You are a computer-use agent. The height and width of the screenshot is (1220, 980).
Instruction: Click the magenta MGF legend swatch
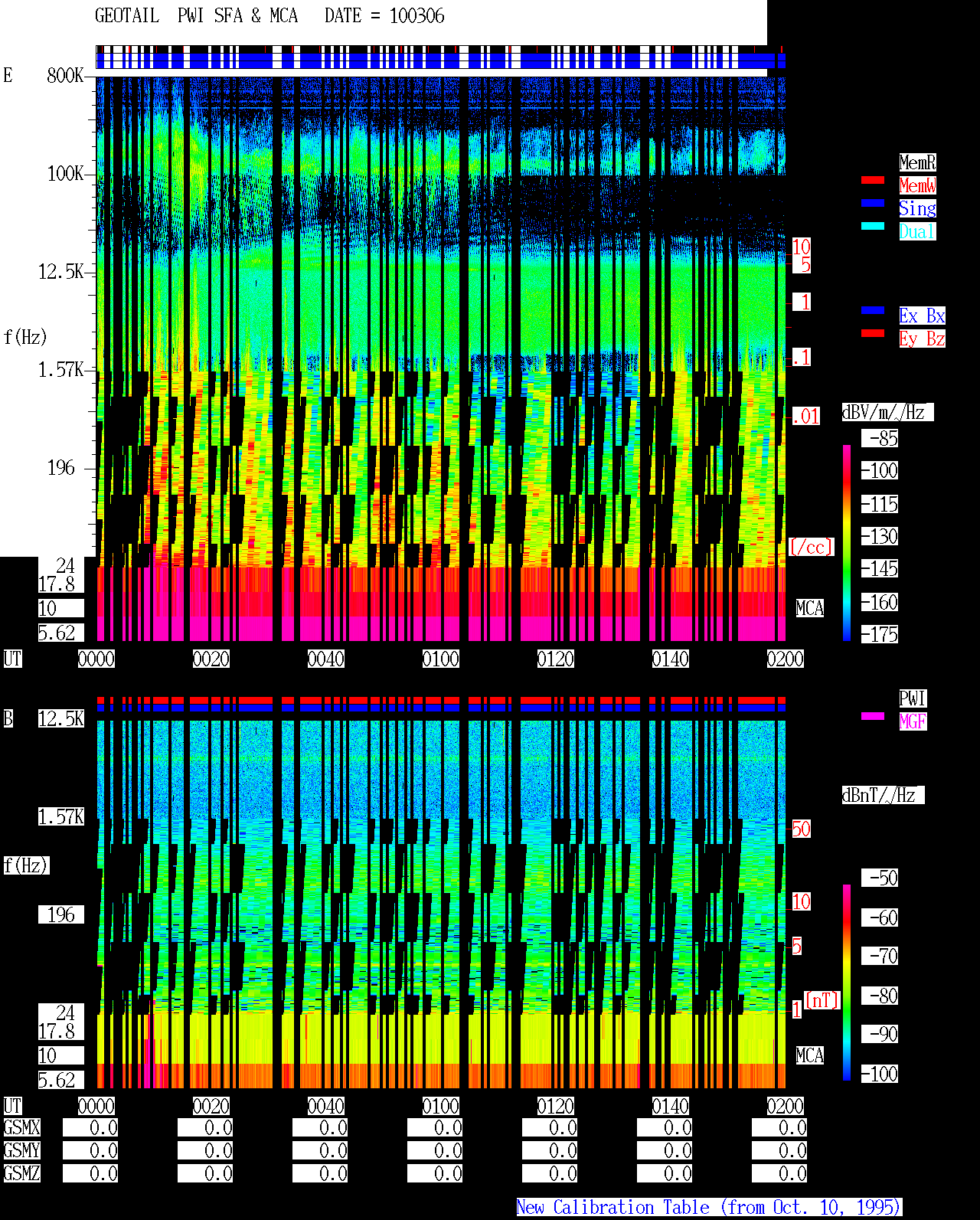point(873,716)
